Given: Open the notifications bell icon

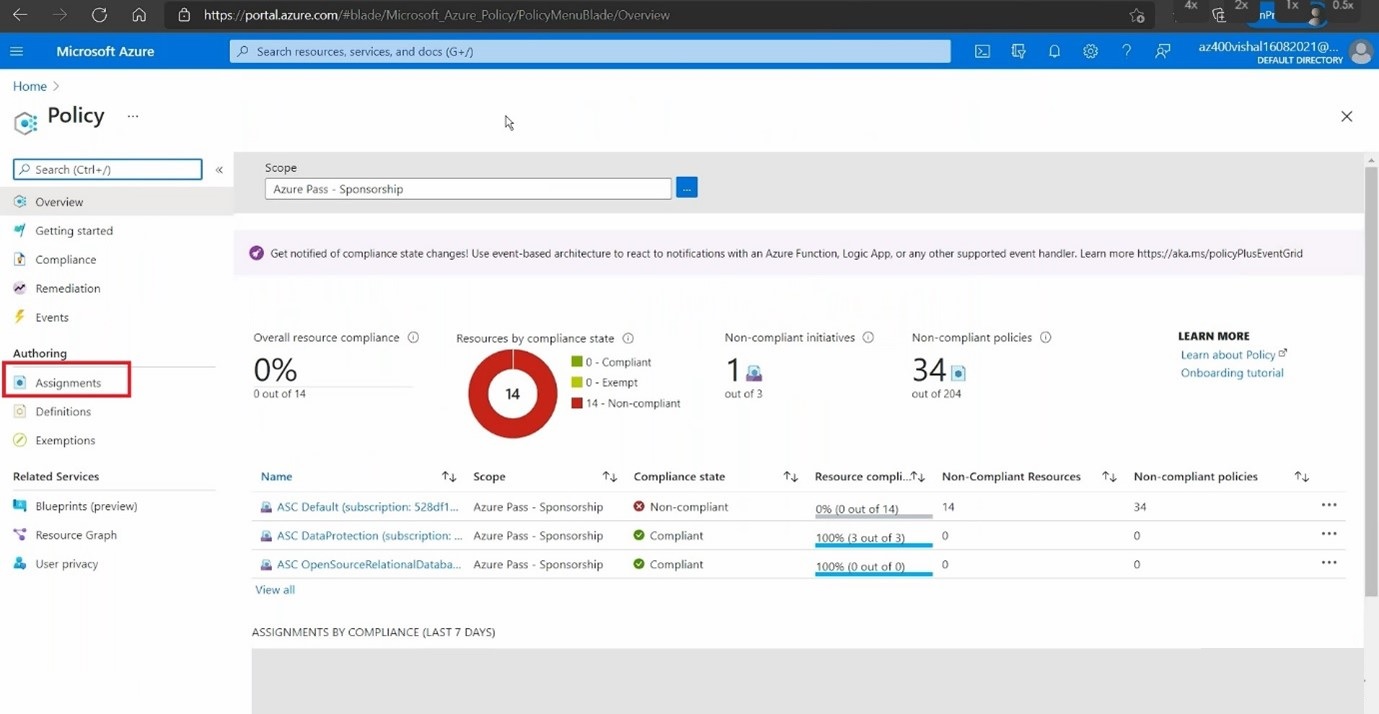Looking at the screenshot, I should click(x=1054, y=52).
